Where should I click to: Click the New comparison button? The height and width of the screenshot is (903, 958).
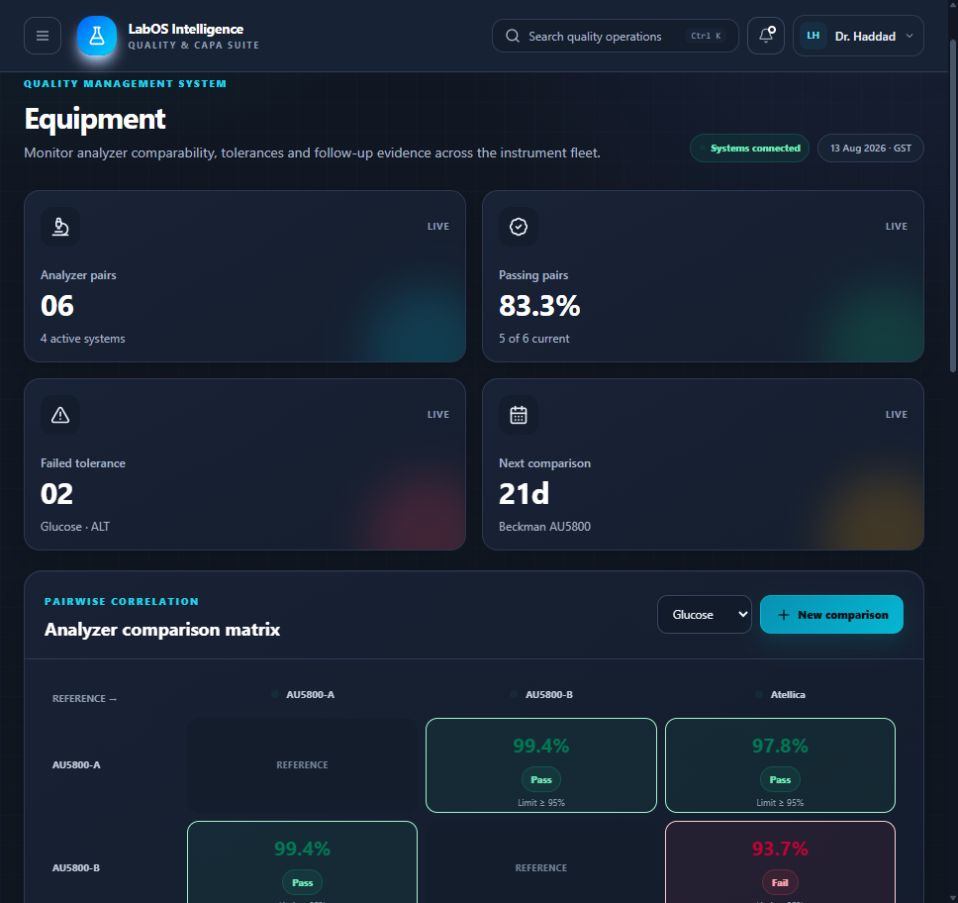pyautogui.click(x=832, y=615)
